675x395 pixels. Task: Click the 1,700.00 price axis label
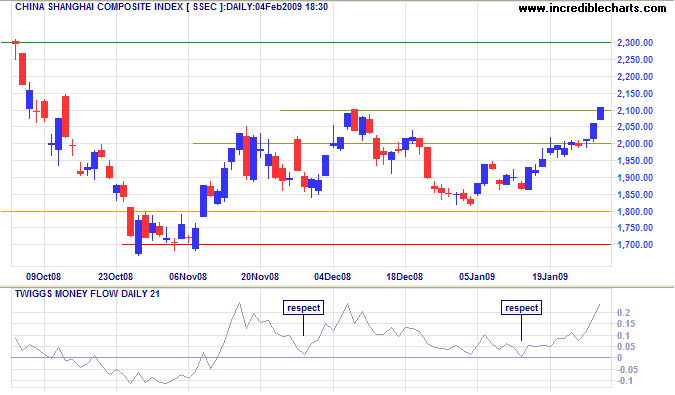pyautogui.click(x=635, y=244)
